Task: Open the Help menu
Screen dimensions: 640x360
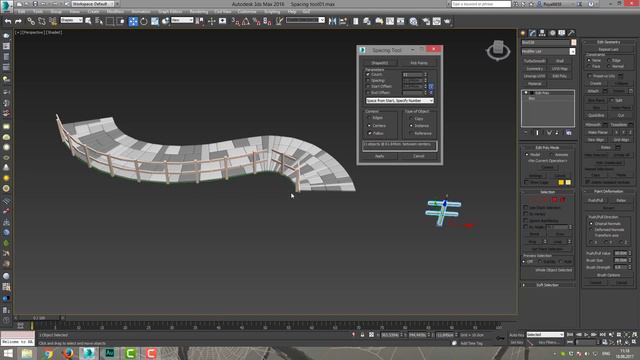Action: tap(291, 12)
